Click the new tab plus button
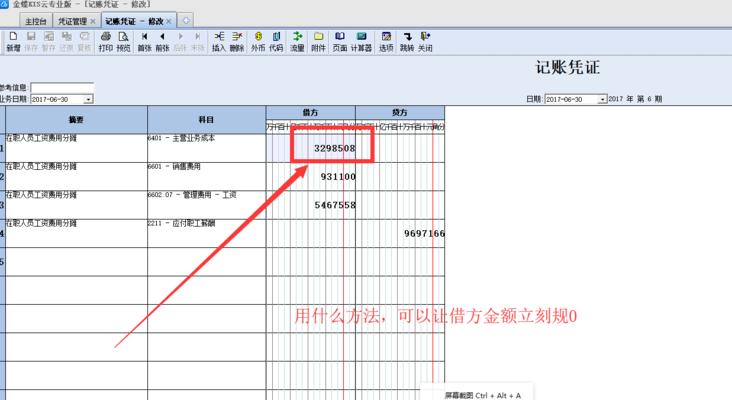 [186, 21]
